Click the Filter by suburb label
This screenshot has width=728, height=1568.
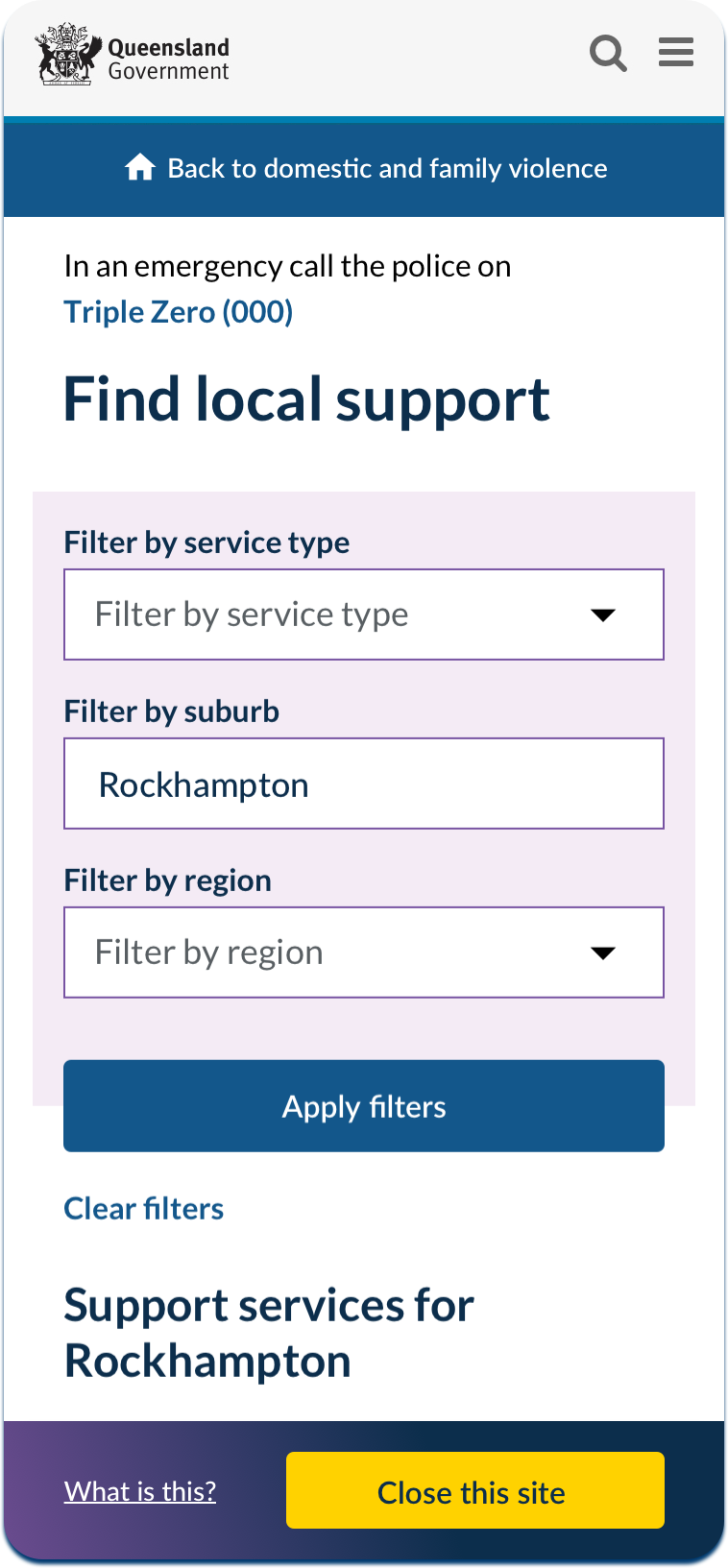coord(172,712)
